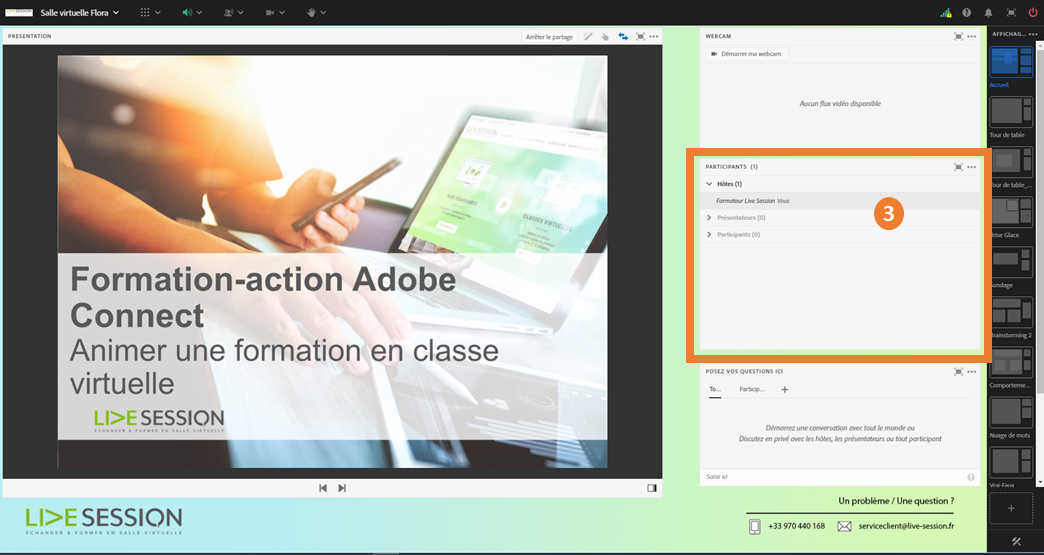Toggle the presentation sidebar panel icon
Image resolution: width=1044 pixels, height=555 pixels.
(651, 488)
